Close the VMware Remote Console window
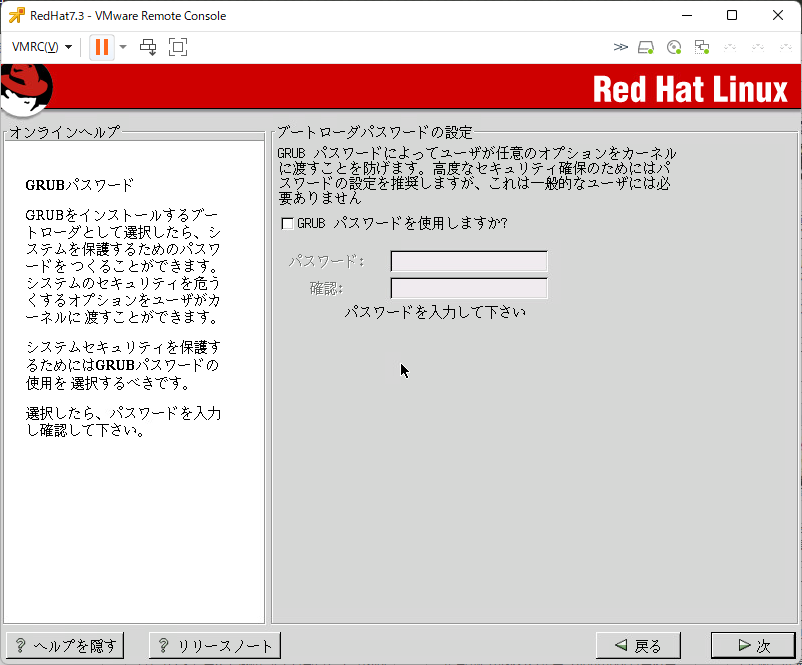The image size is (802, 665). pyautogui.click(x=777, y=15)
